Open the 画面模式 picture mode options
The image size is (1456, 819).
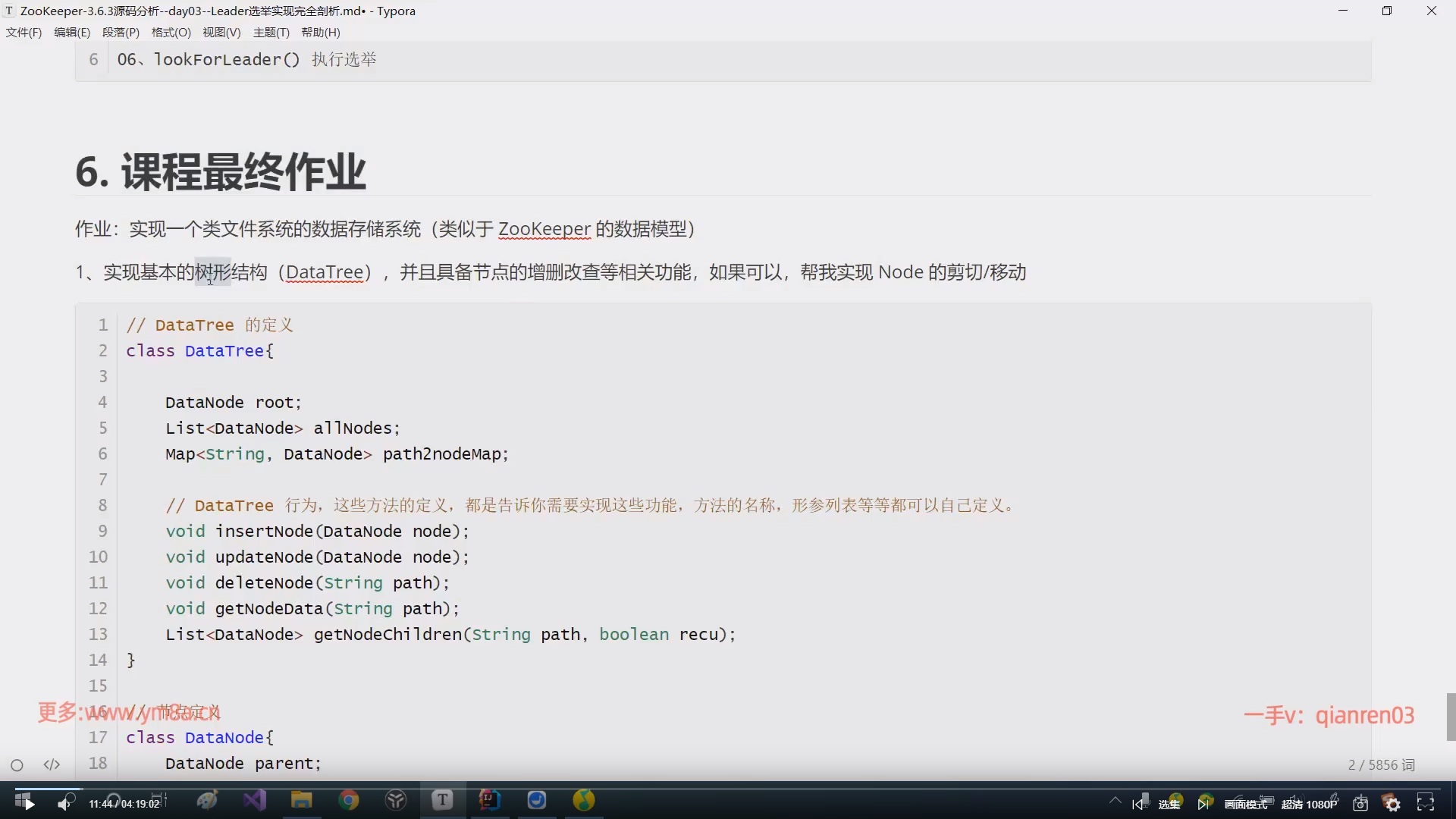coord(1245,804)
